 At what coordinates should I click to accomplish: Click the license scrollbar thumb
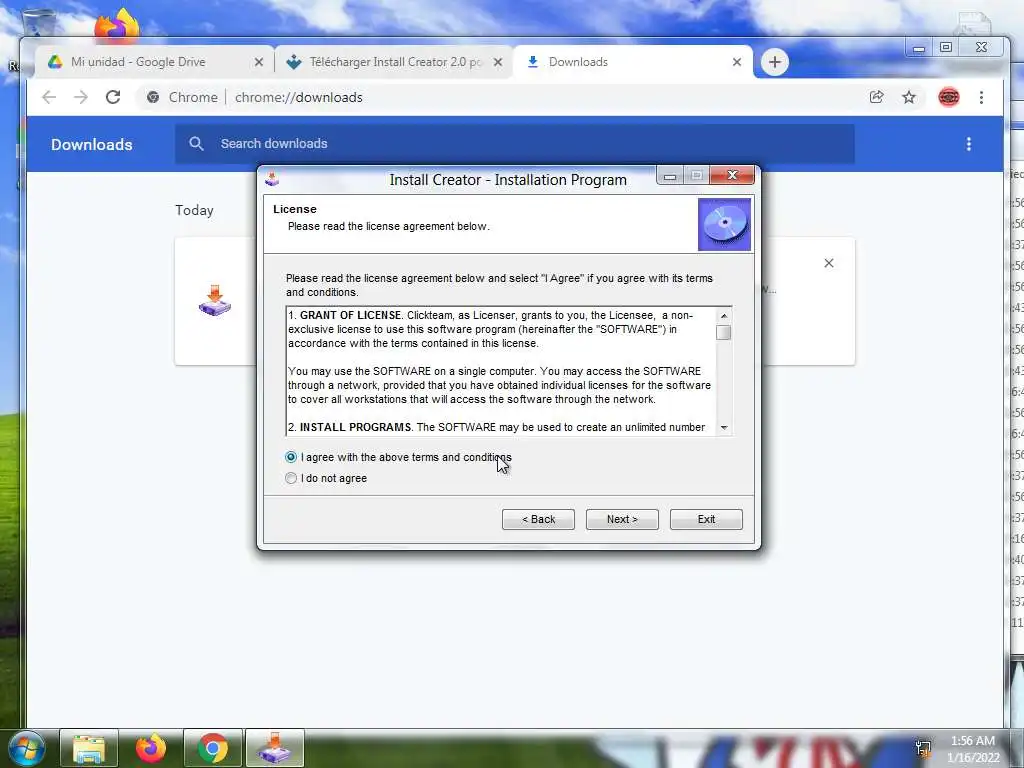[x=724, y=332]
